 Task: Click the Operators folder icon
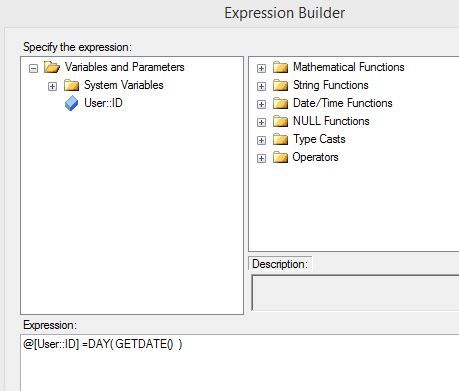coord(280,157)
